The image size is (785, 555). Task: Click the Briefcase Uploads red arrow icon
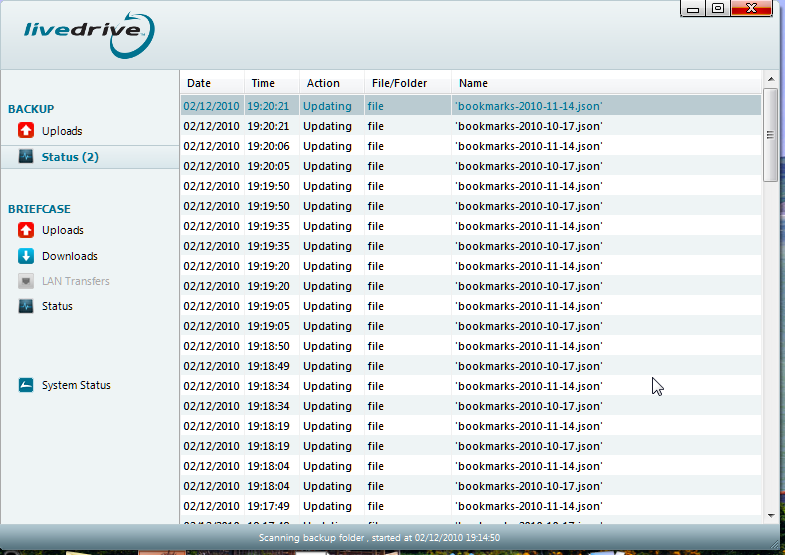tap(26, 231)
